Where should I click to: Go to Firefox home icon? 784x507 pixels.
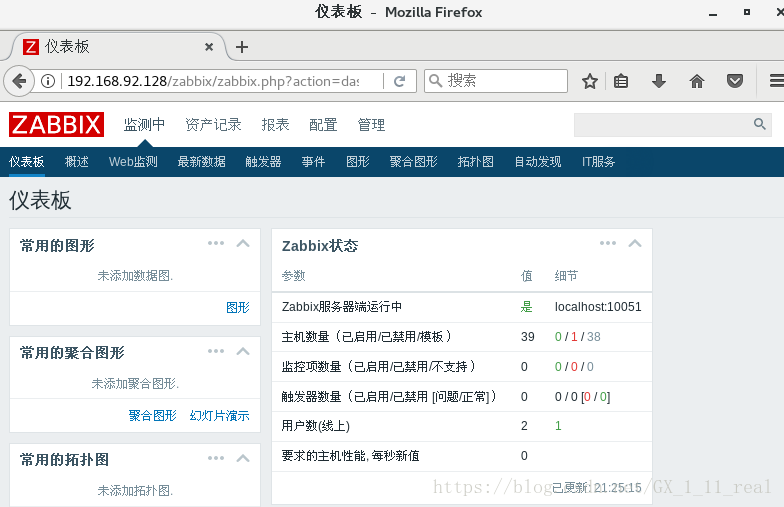coord(697,81)
